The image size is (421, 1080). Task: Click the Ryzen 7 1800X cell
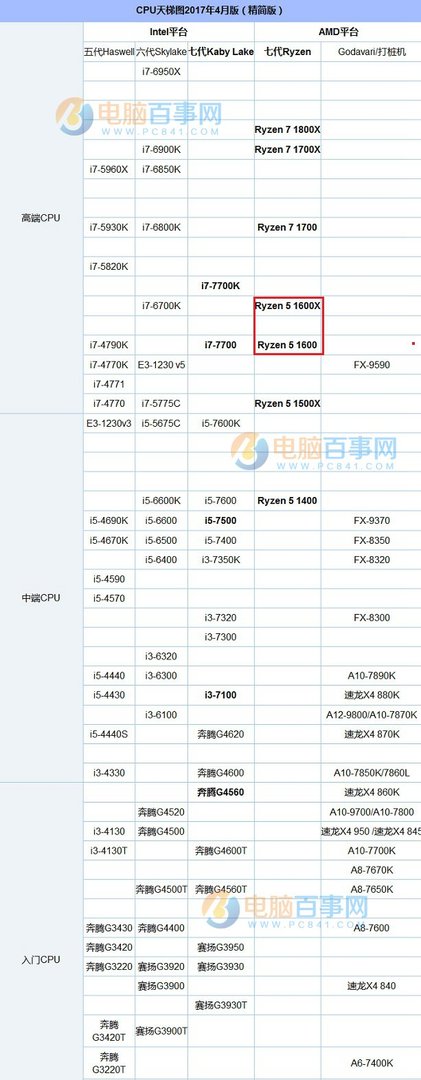tap(287, 129)
